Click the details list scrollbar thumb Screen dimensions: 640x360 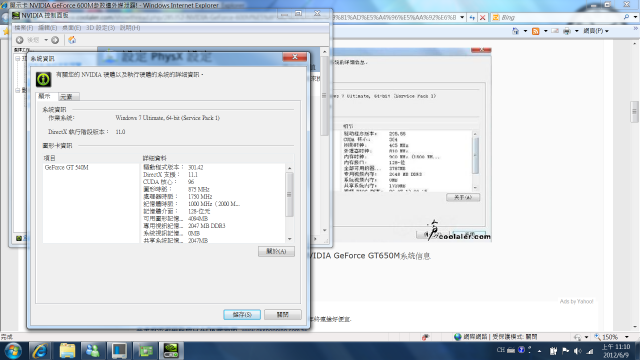pyautogui.click(x=289, y=194)
